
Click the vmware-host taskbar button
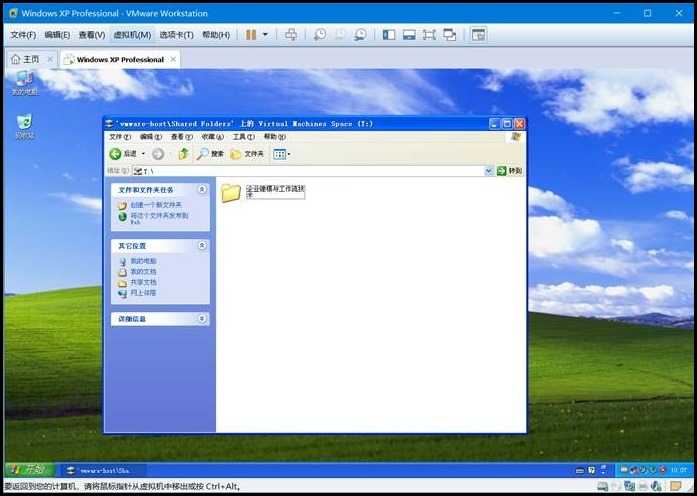click(x=103, y=470)
